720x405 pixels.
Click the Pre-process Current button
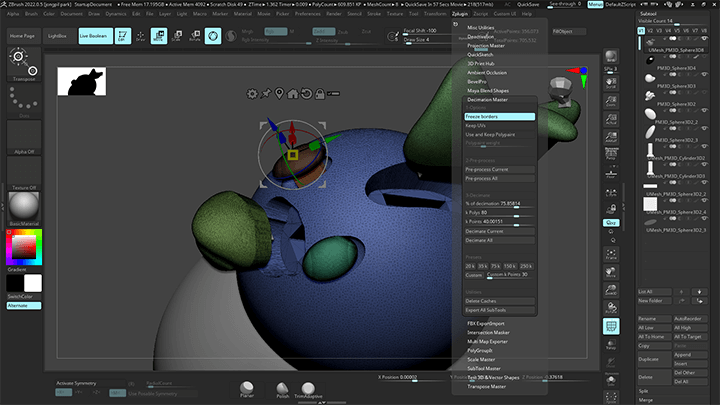[500, 169]
